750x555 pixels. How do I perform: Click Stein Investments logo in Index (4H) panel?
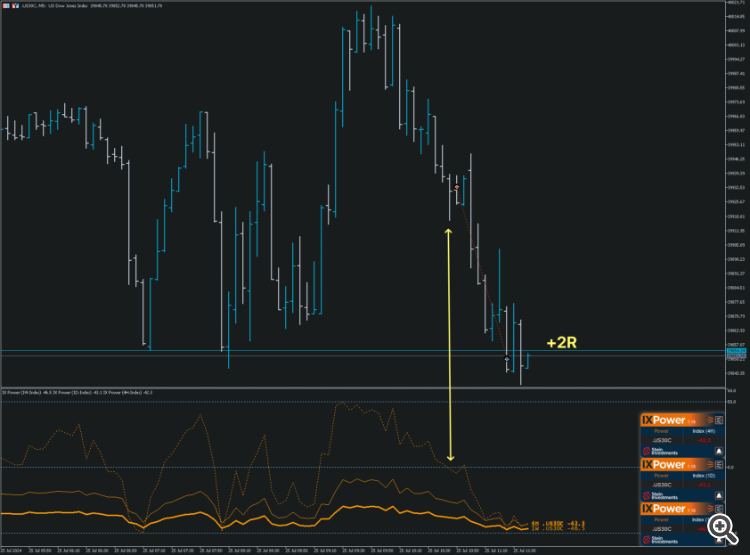[x=661, y=451]
